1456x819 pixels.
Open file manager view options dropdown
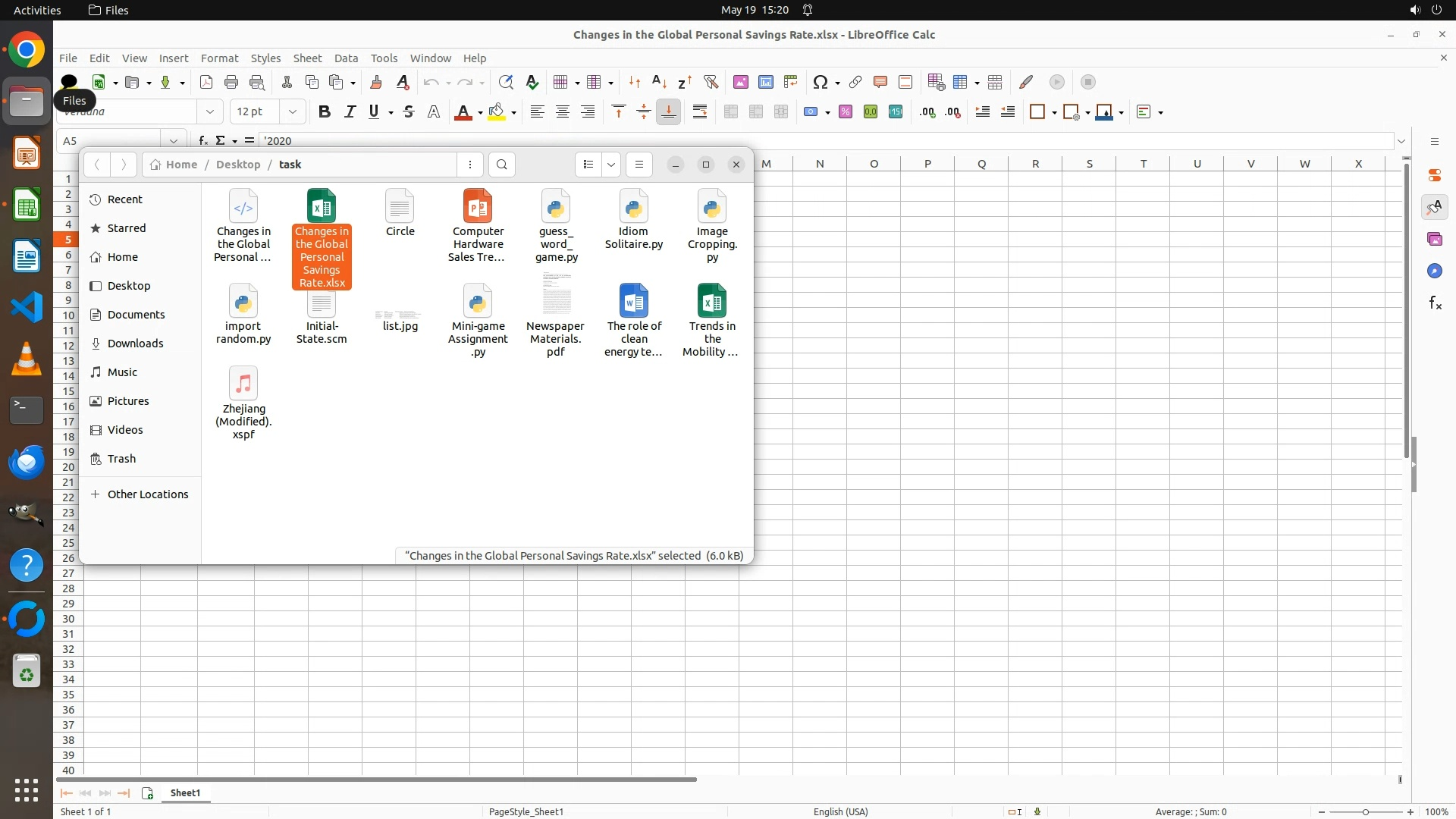click(611, 165)
